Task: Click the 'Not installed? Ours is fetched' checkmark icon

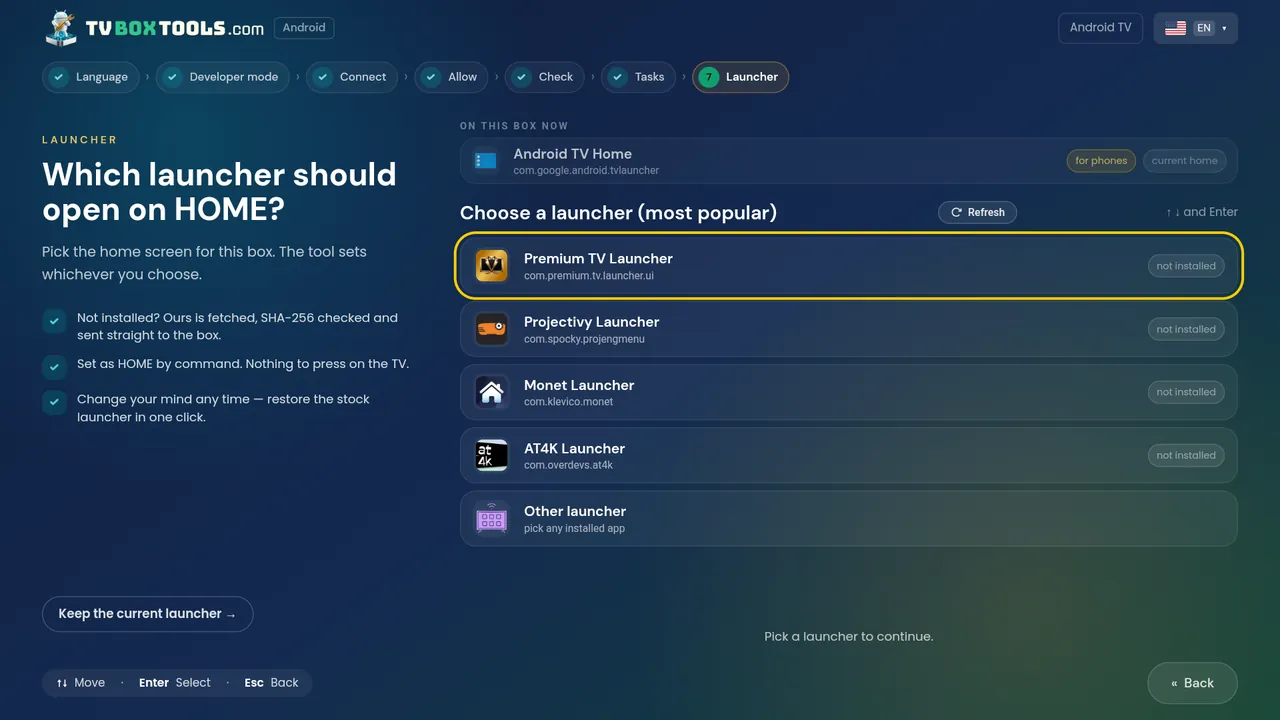Action: click(x=54, y=321)
